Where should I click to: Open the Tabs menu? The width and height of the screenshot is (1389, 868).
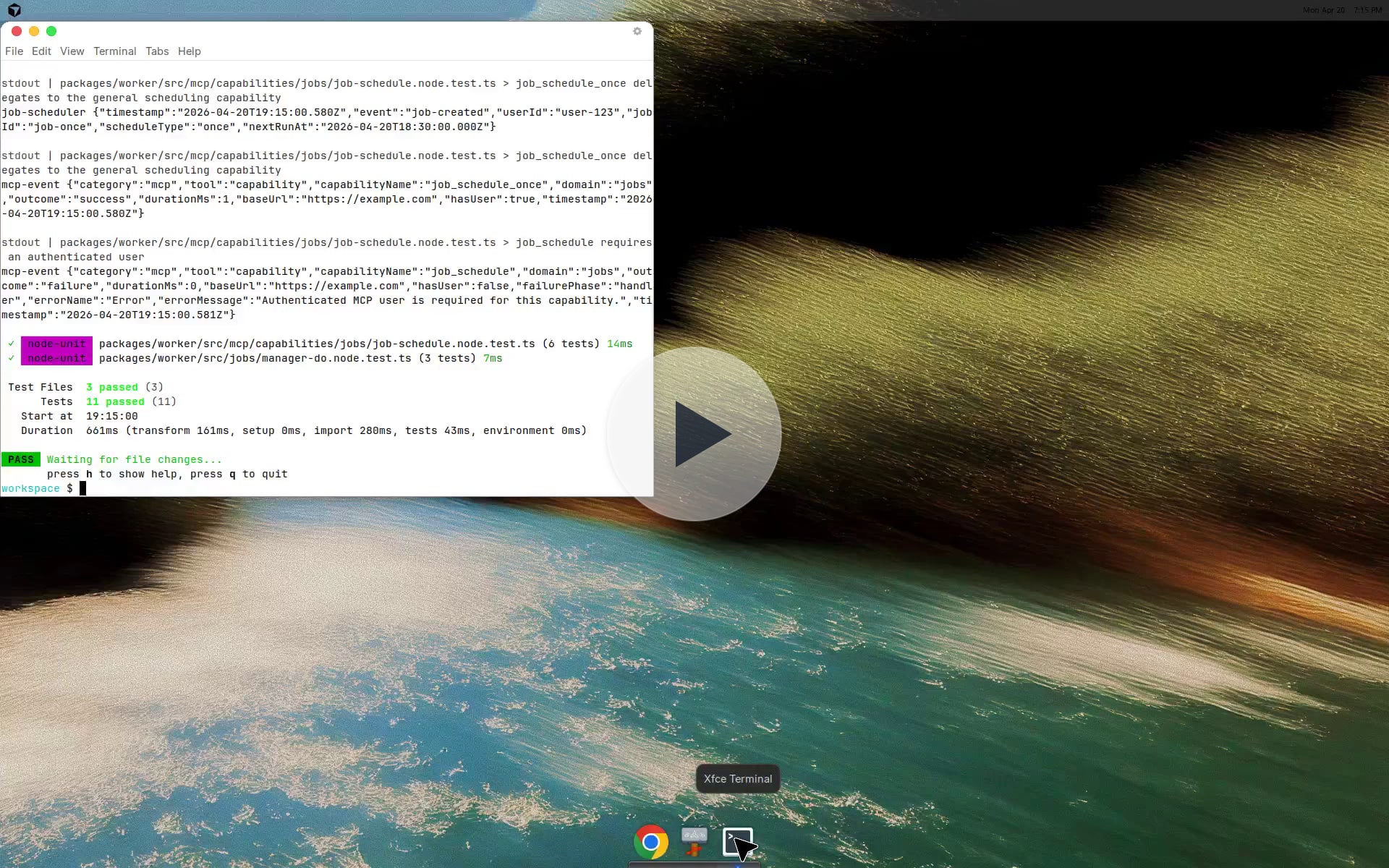tap(157, 51)
